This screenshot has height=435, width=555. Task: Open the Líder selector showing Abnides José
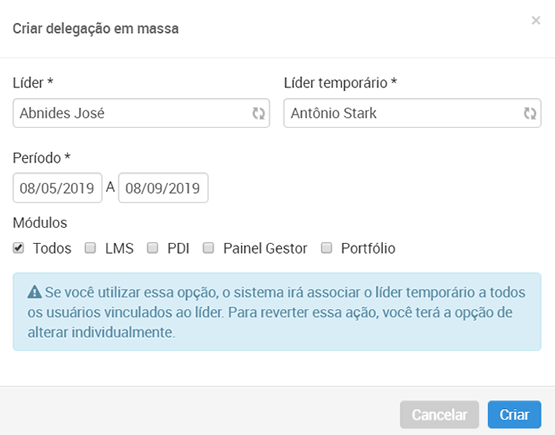(141, 113)
